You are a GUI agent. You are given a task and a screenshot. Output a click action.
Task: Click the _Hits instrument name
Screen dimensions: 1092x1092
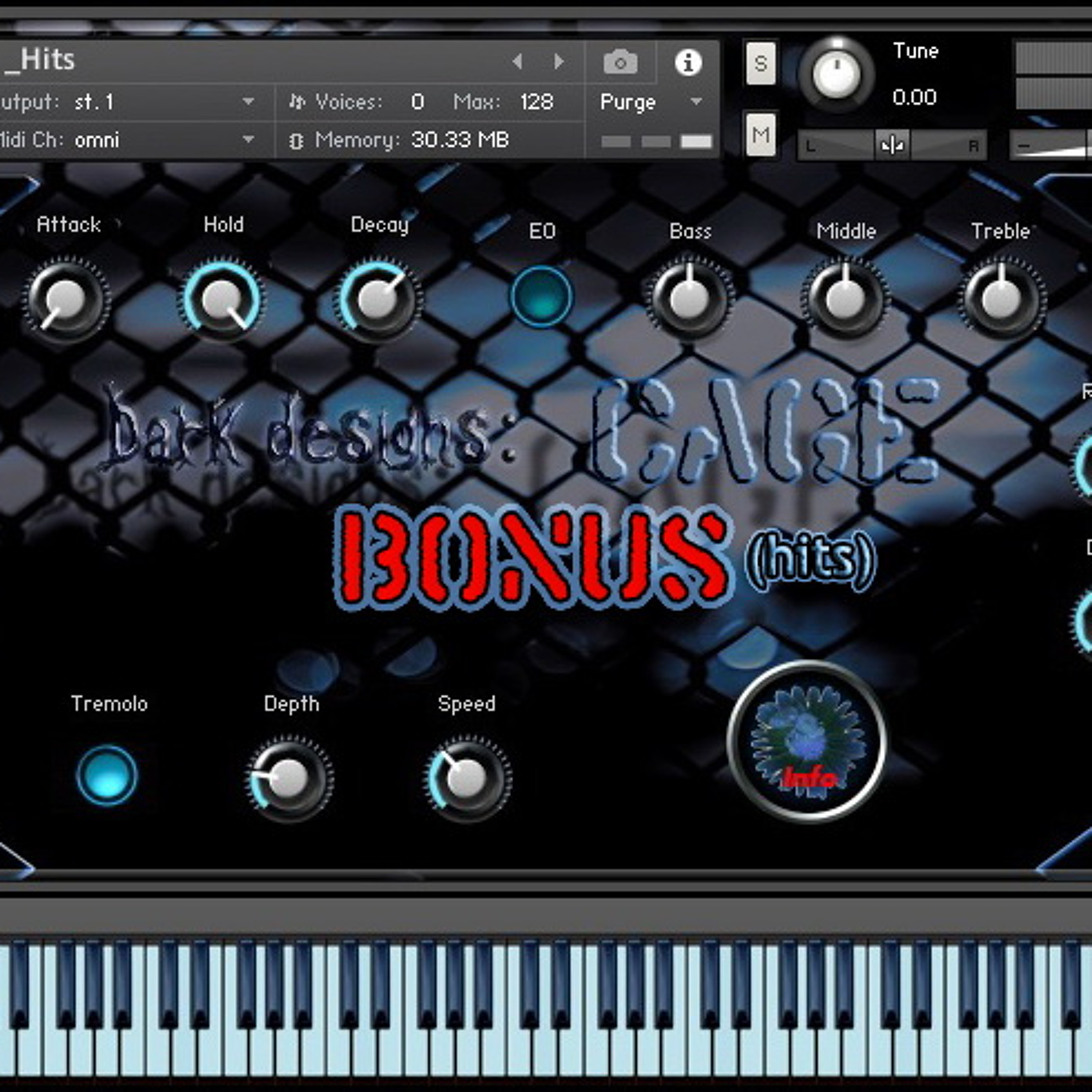click(x=40, y=59)
